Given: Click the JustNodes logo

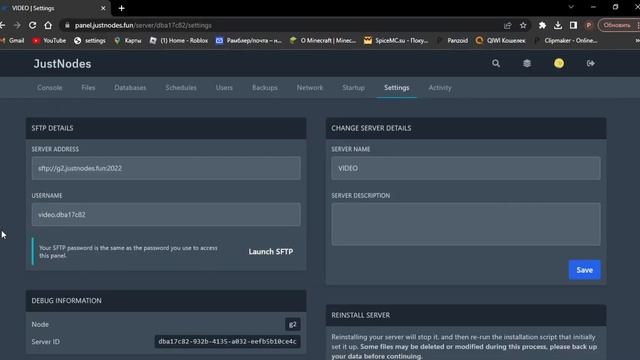Looking at the screenshot, I should tap(62, 64).
